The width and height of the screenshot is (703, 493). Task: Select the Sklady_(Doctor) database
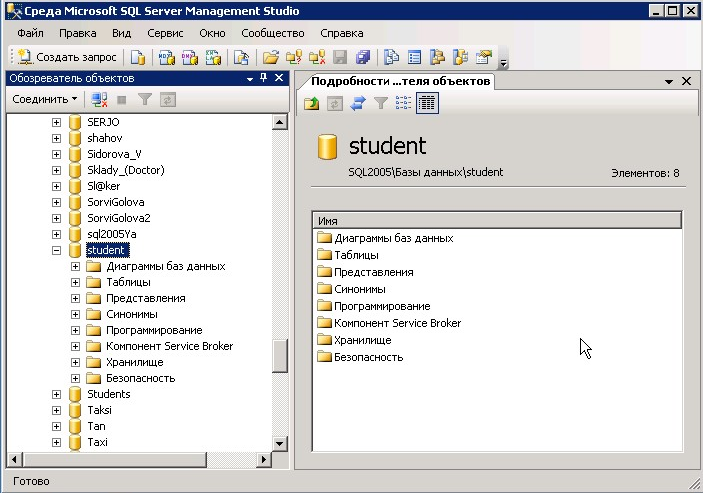coord(126,170)
